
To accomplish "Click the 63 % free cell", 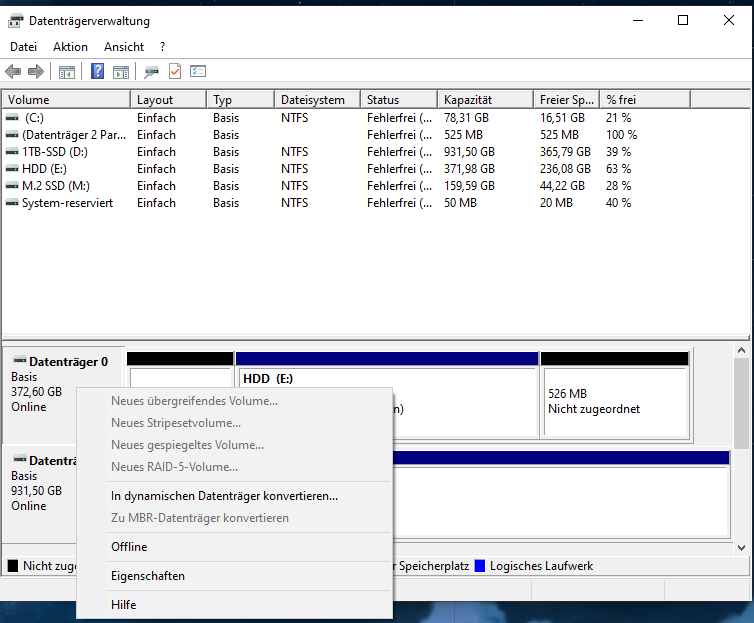I will [618, 169].
